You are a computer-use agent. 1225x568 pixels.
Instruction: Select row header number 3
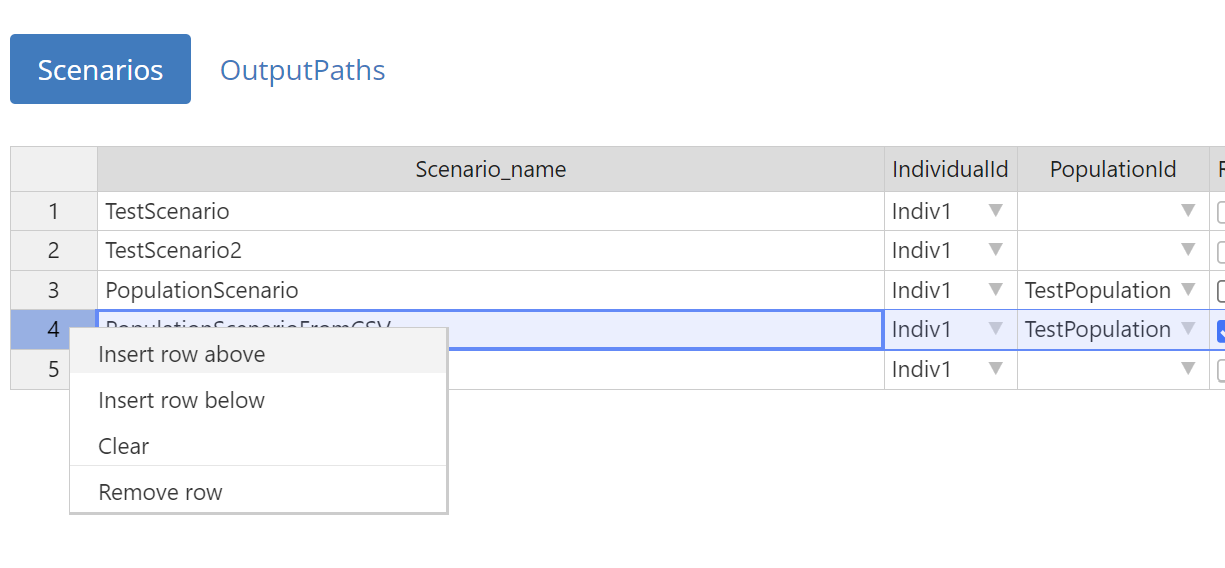tap(54, 290)
